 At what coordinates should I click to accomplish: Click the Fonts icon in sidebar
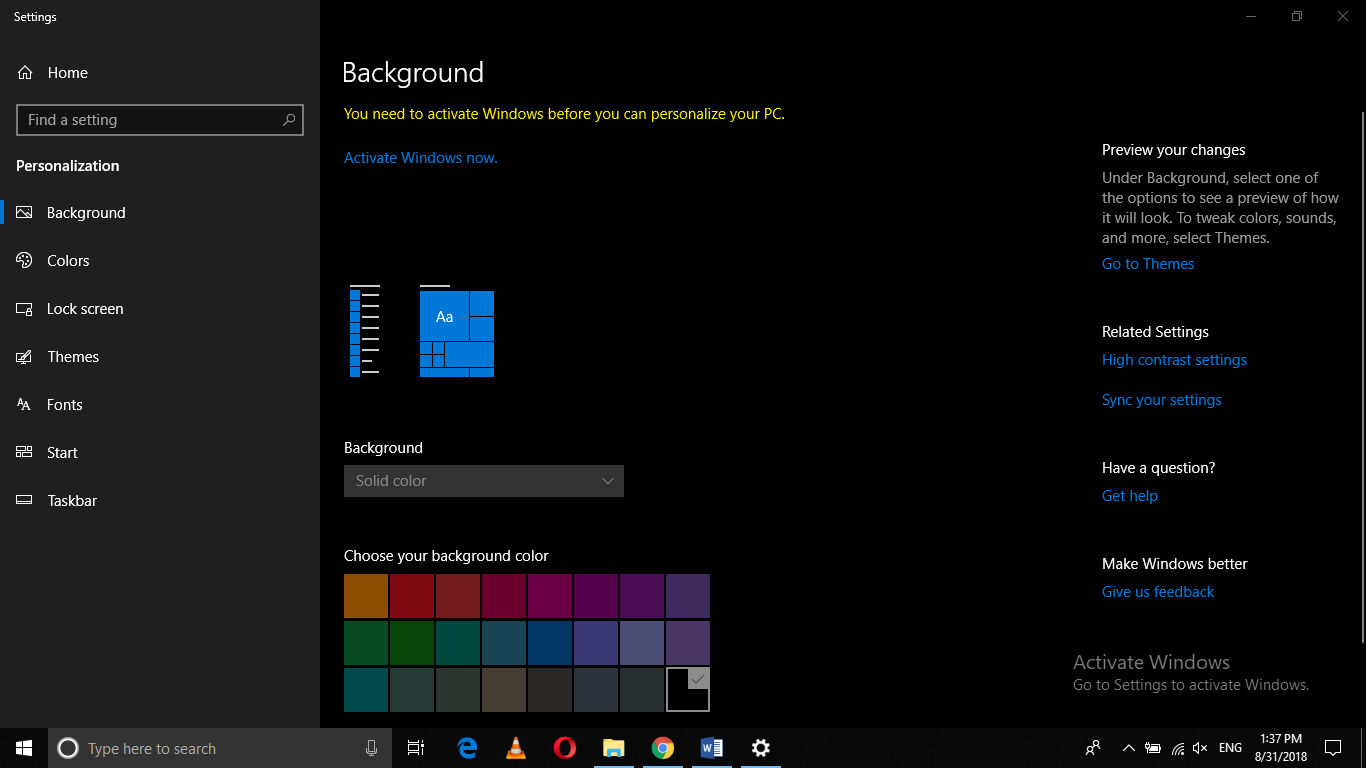coord(25,405)
